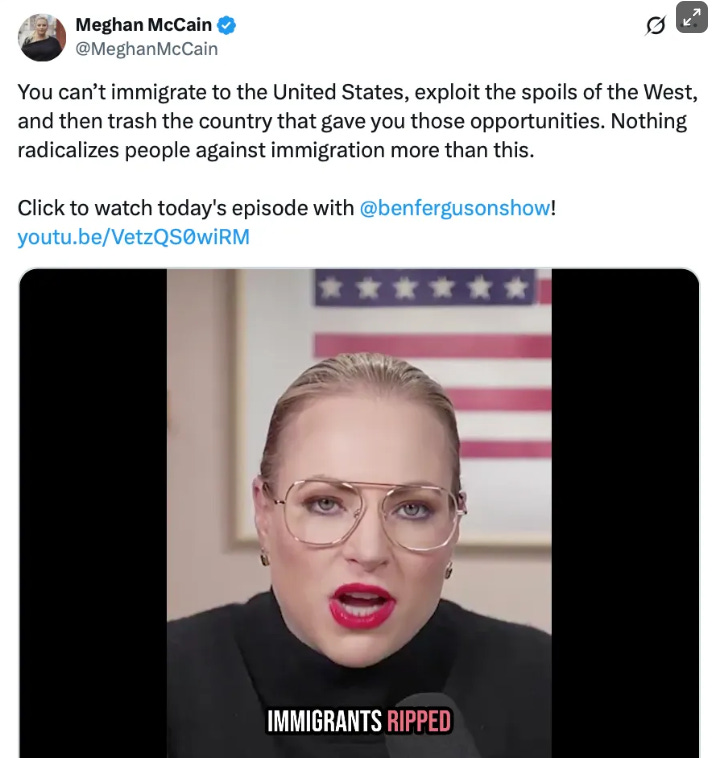Open the @MeghanMcCain handle link
This screenshot has height=758, width=716.
[146, 49]
